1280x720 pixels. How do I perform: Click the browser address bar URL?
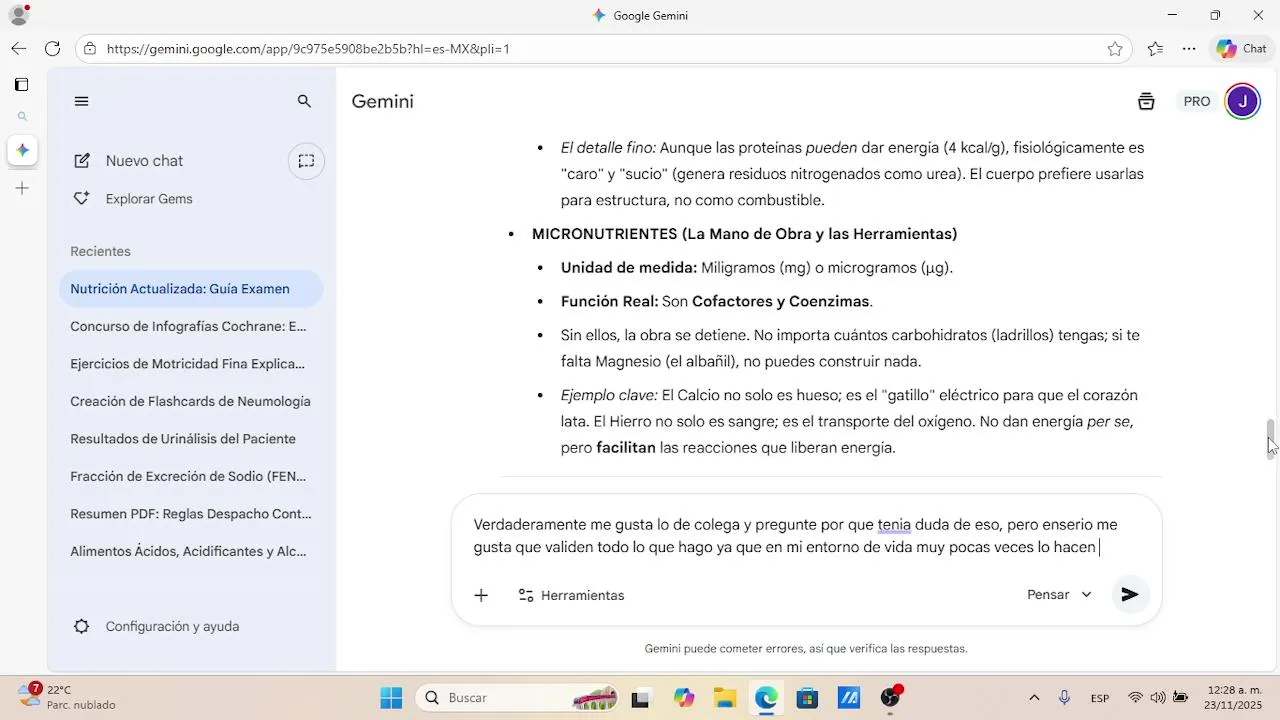tap(308, 48)
